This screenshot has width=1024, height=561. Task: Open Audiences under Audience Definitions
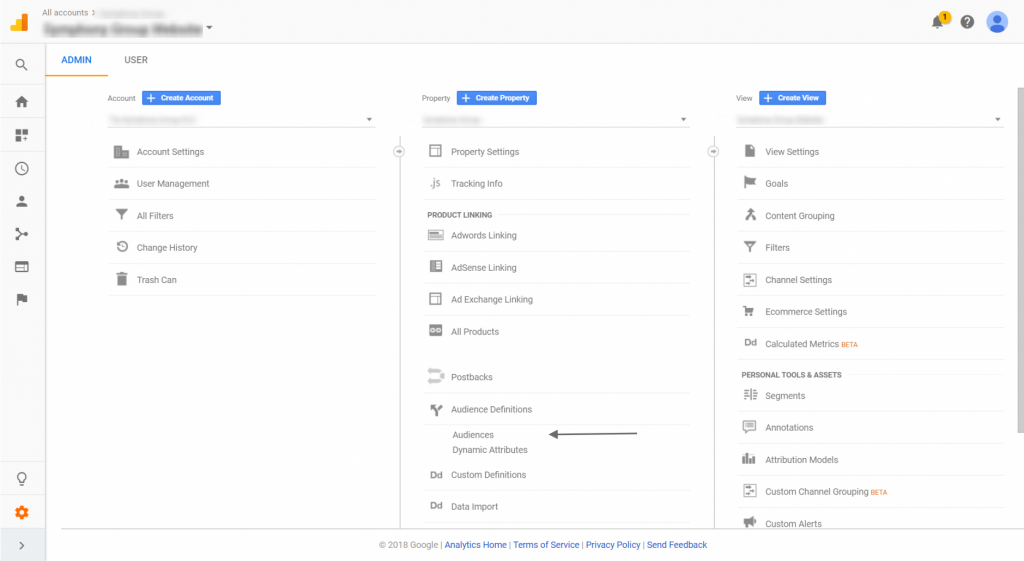pyautogui.click(x=473, y=435)
